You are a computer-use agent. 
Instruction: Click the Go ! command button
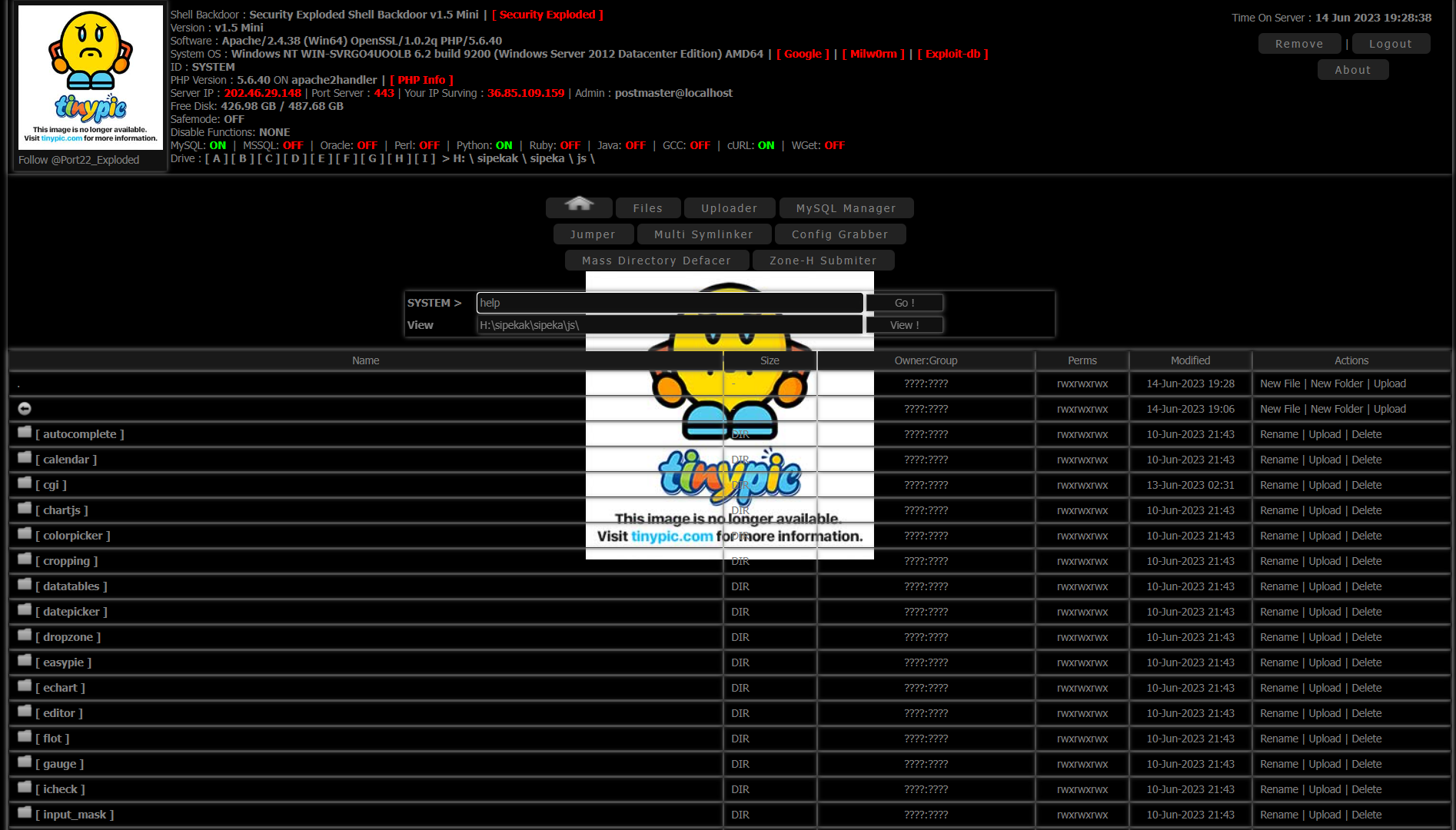[x=905, y=303]
